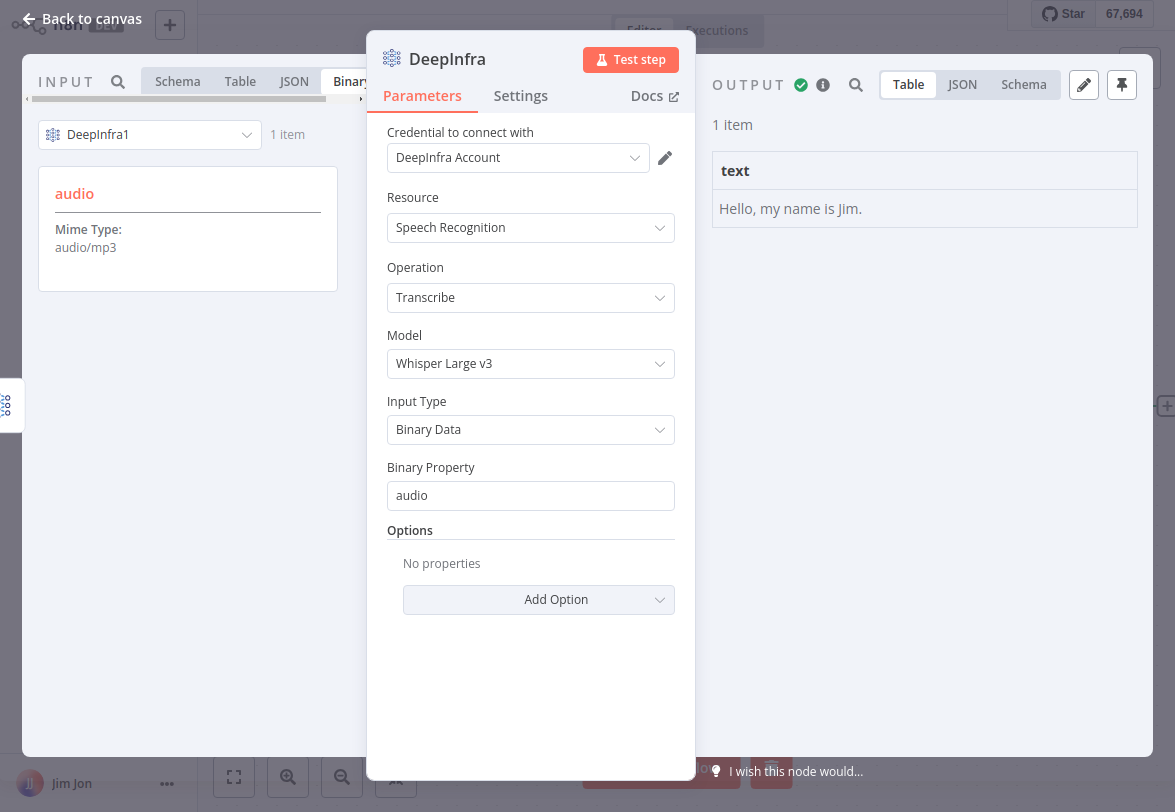1175x812 pixels.
Task: Click the input panel horizontal scrollbar
Action: [179, 99]
